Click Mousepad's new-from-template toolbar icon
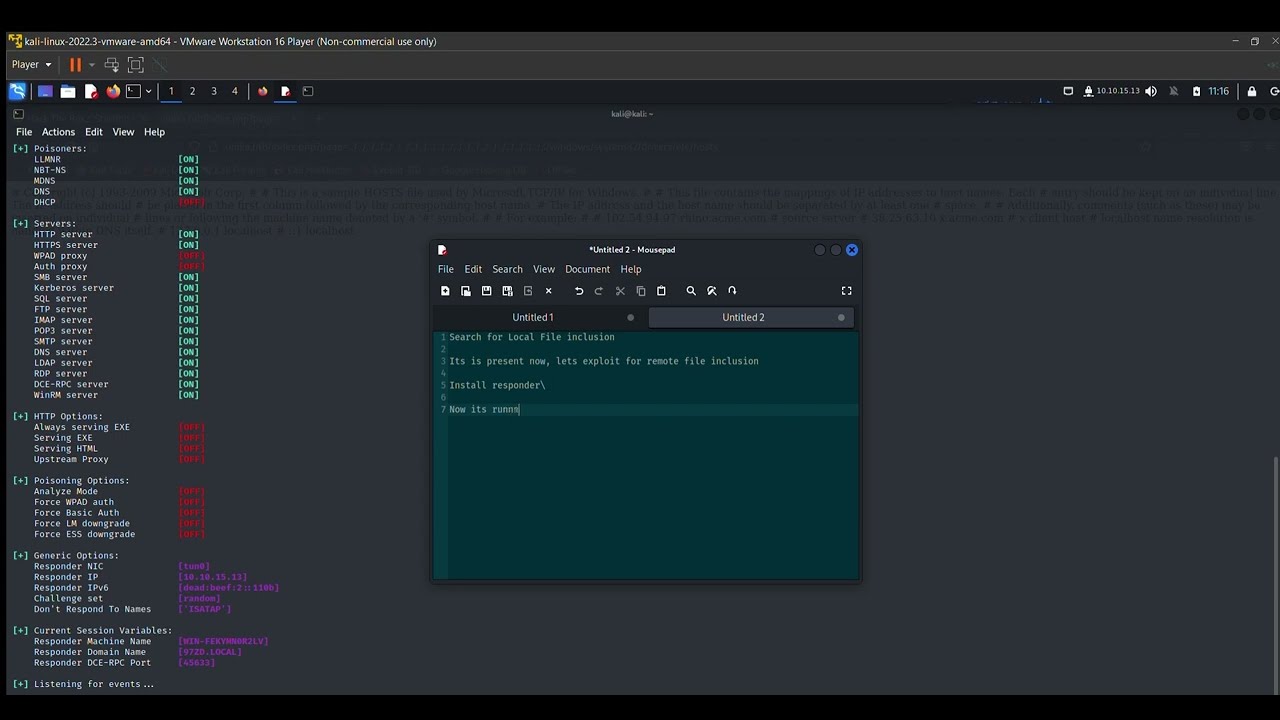1280x720 pixels. coord(466,291)
